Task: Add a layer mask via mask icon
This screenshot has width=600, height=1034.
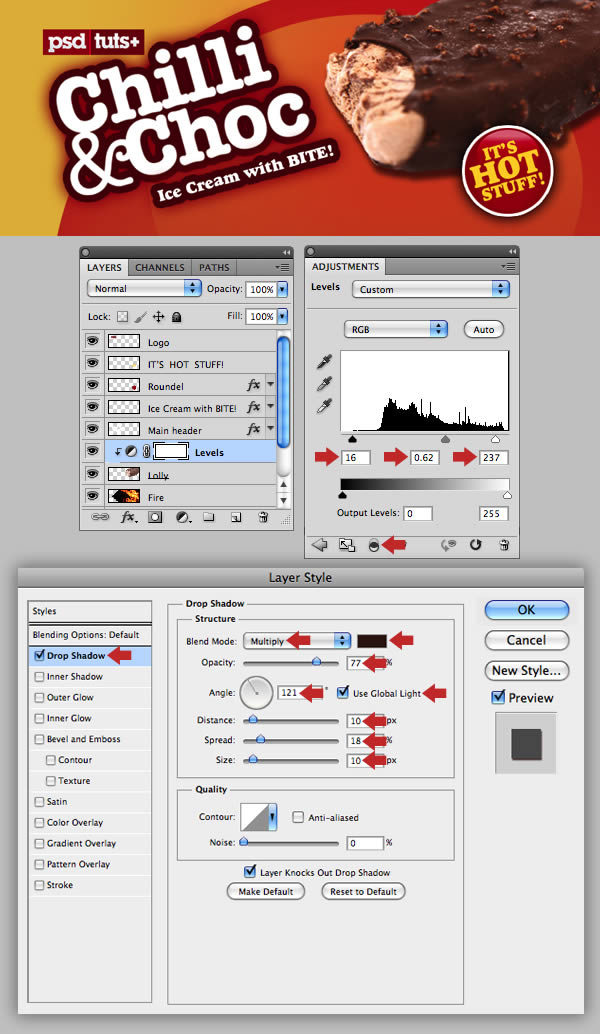Action: click(155, 517)
